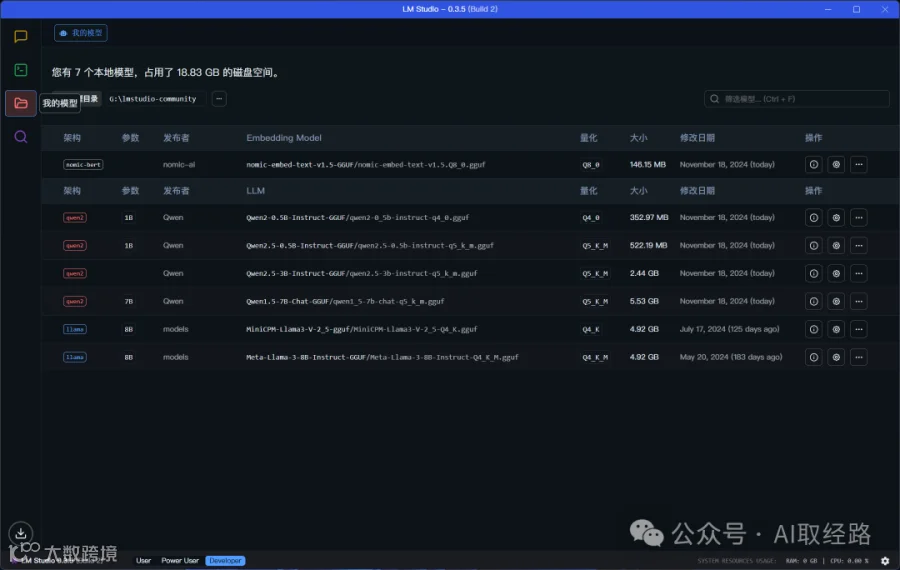Screen dimensions: 900x570
Task: Open the Developer terminal sidebar icon
Action: pyautogui.click(x=21, y=70)
